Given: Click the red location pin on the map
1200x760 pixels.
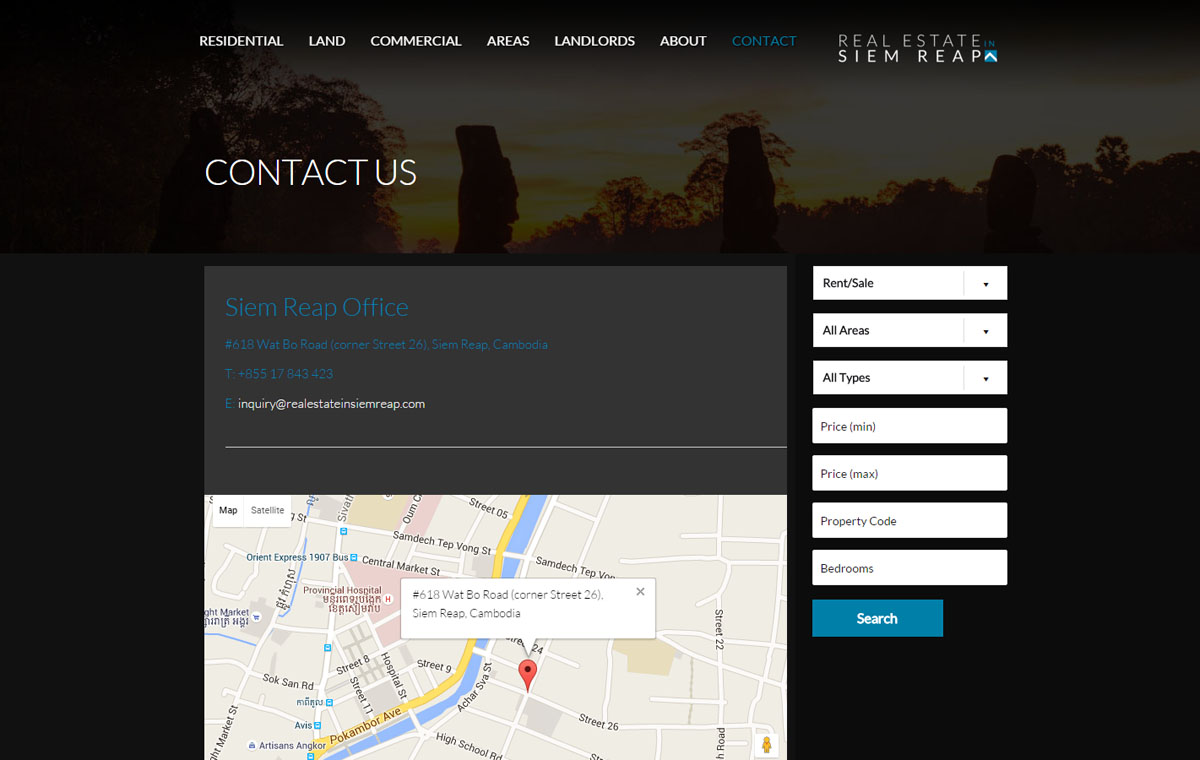Looking at the screenshot, I should click(x=527, y=674).
